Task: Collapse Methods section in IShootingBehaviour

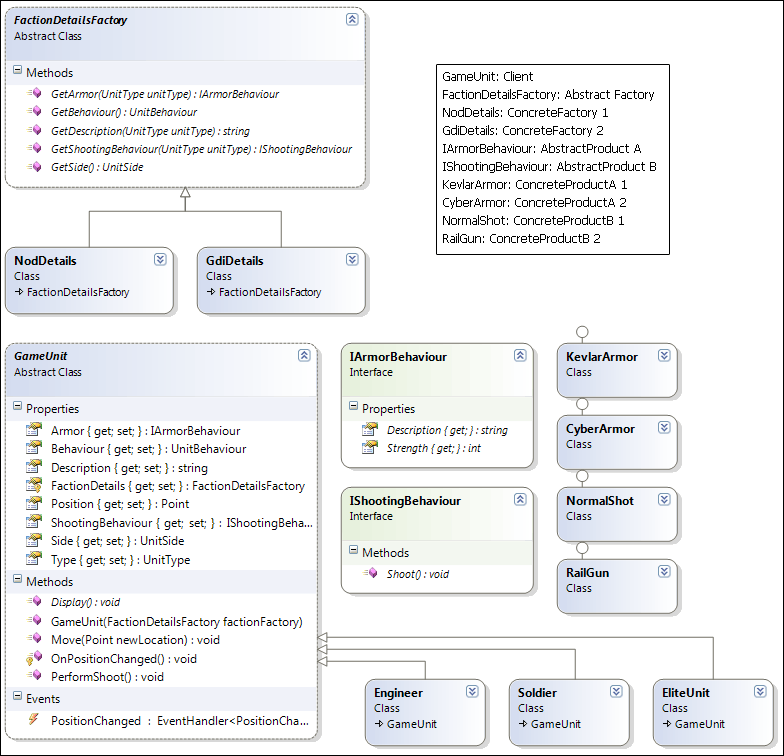Action: (354, 550)
